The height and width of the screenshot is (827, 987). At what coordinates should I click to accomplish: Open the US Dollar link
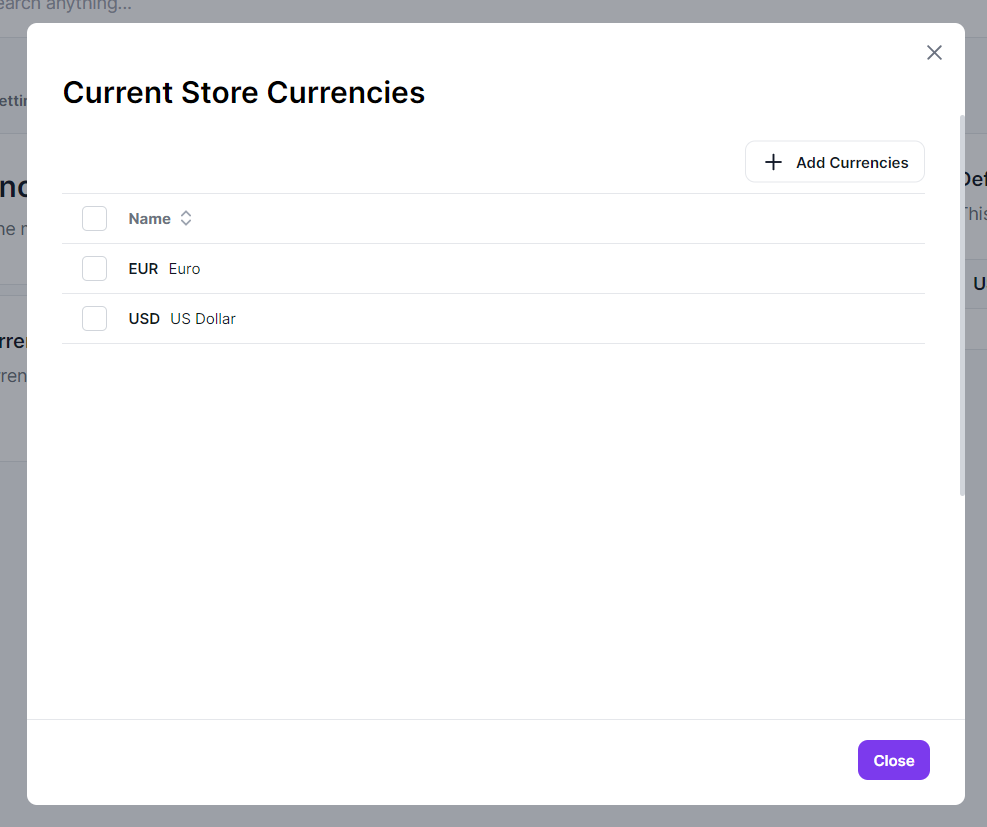202,318
